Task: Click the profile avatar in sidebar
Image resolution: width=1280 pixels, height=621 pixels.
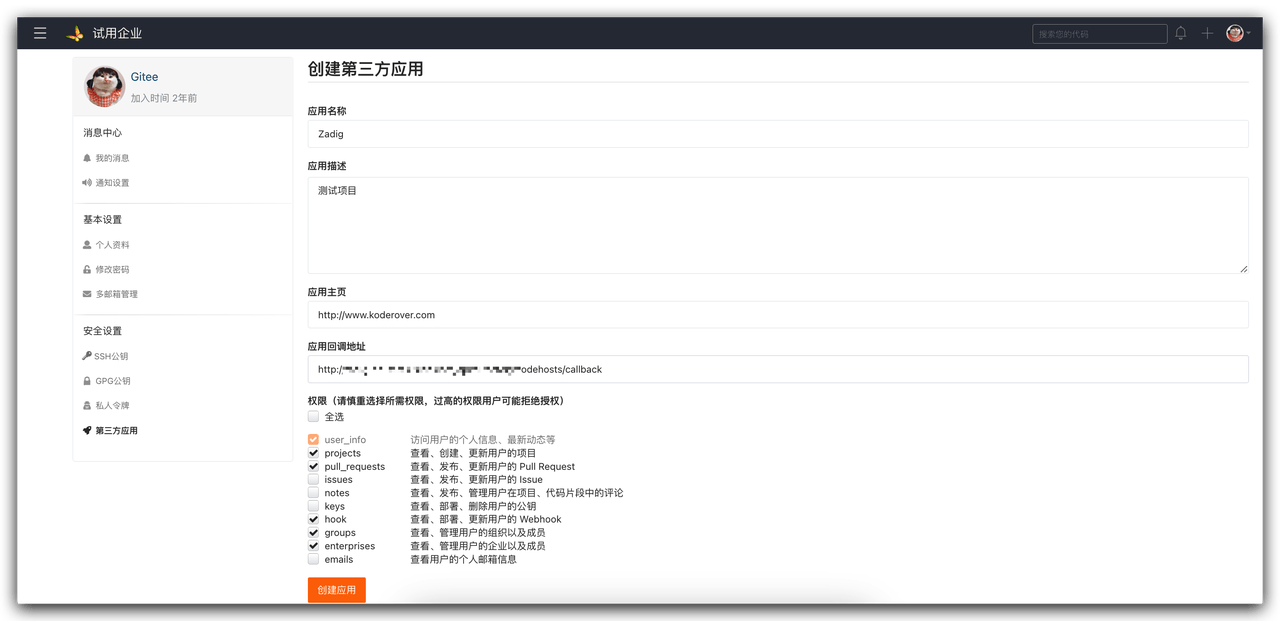Action: [x=104, y=86]
